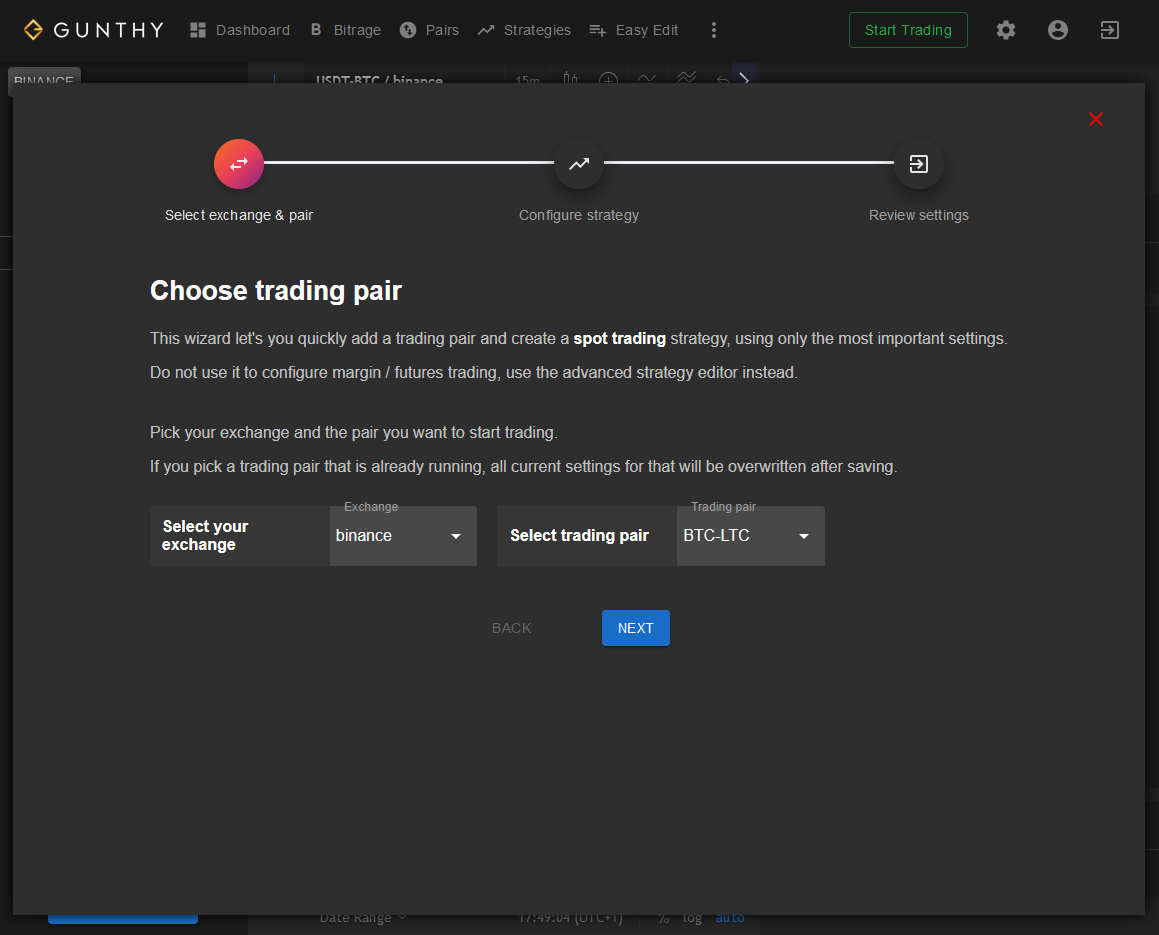The height and width of the screenshot is (935, 1159).
Task: Click the 'Select your exchange' label
Action: tap(205, 536)
